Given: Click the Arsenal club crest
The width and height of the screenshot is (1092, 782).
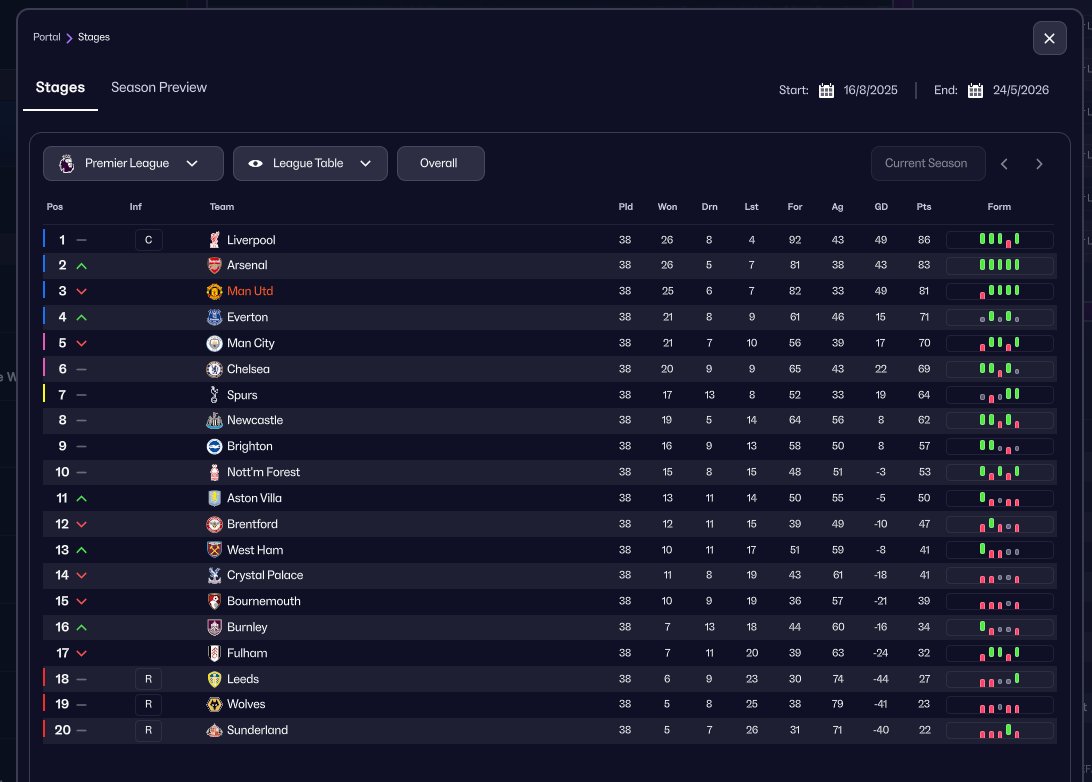Looking at the screenshot, I should [x=214, y=265].
